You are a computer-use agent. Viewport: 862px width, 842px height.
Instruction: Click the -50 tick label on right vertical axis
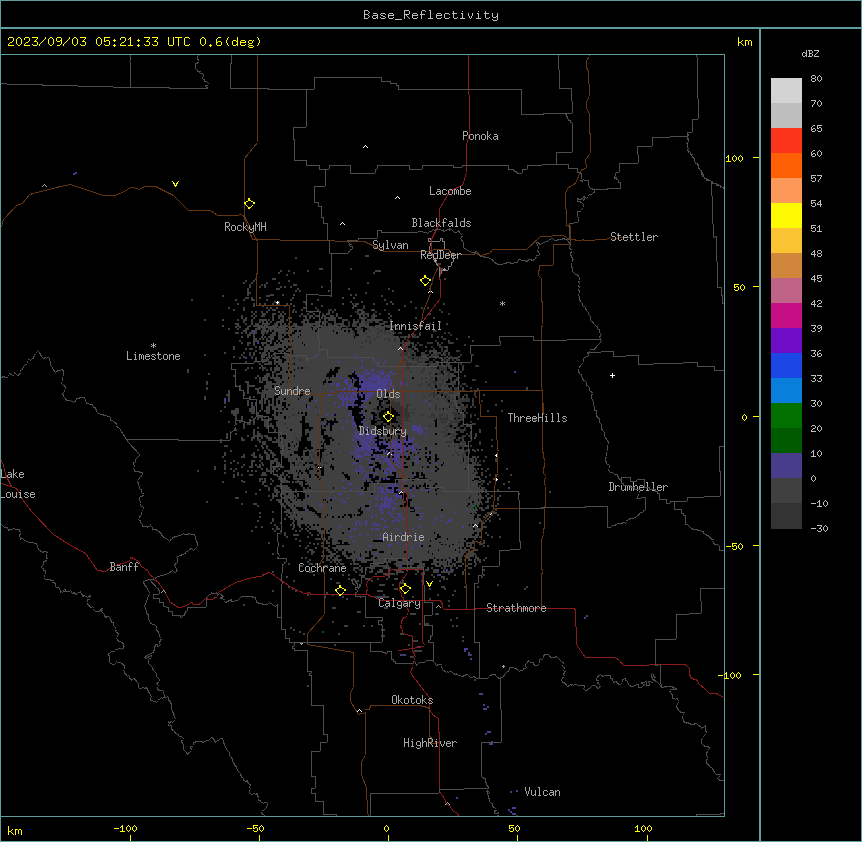(x=734, y=546)
